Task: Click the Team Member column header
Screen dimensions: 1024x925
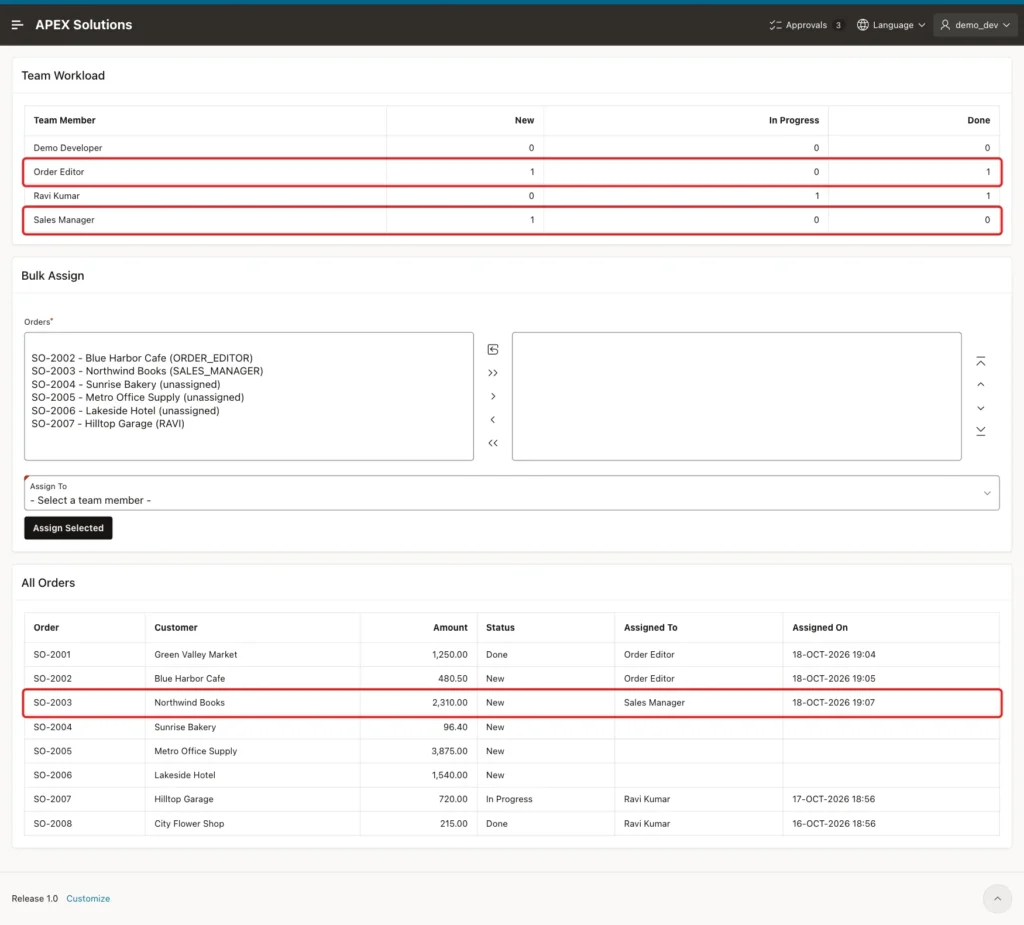Action: (x=65, y=120)
